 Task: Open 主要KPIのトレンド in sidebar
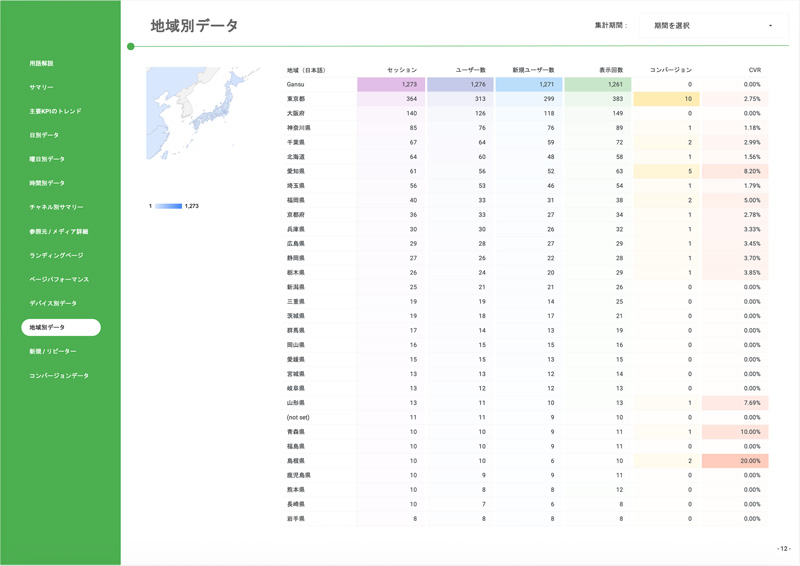[55, 112]
